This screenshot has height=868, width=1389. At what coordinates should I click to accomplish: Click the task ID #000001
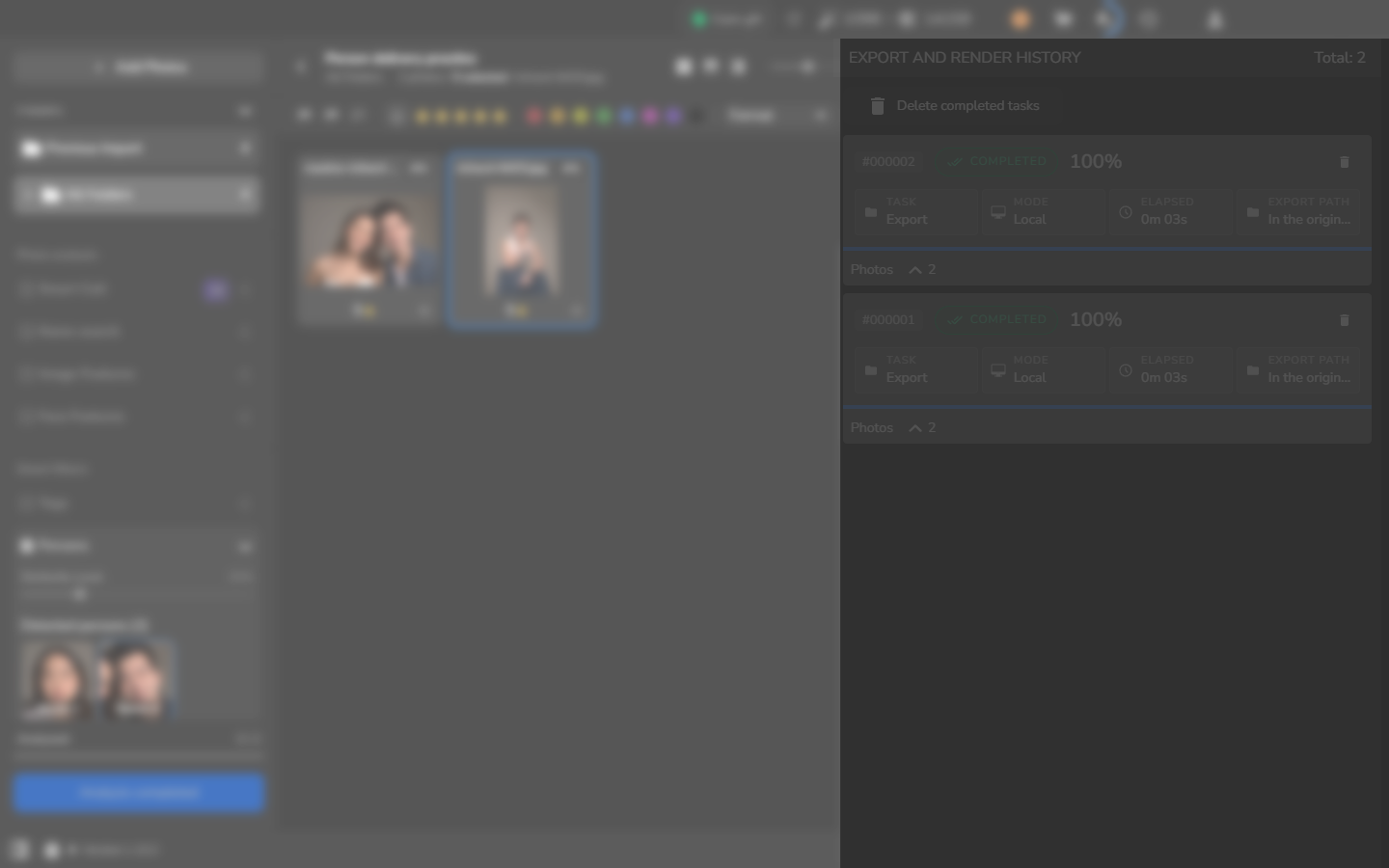coord(888,320)
